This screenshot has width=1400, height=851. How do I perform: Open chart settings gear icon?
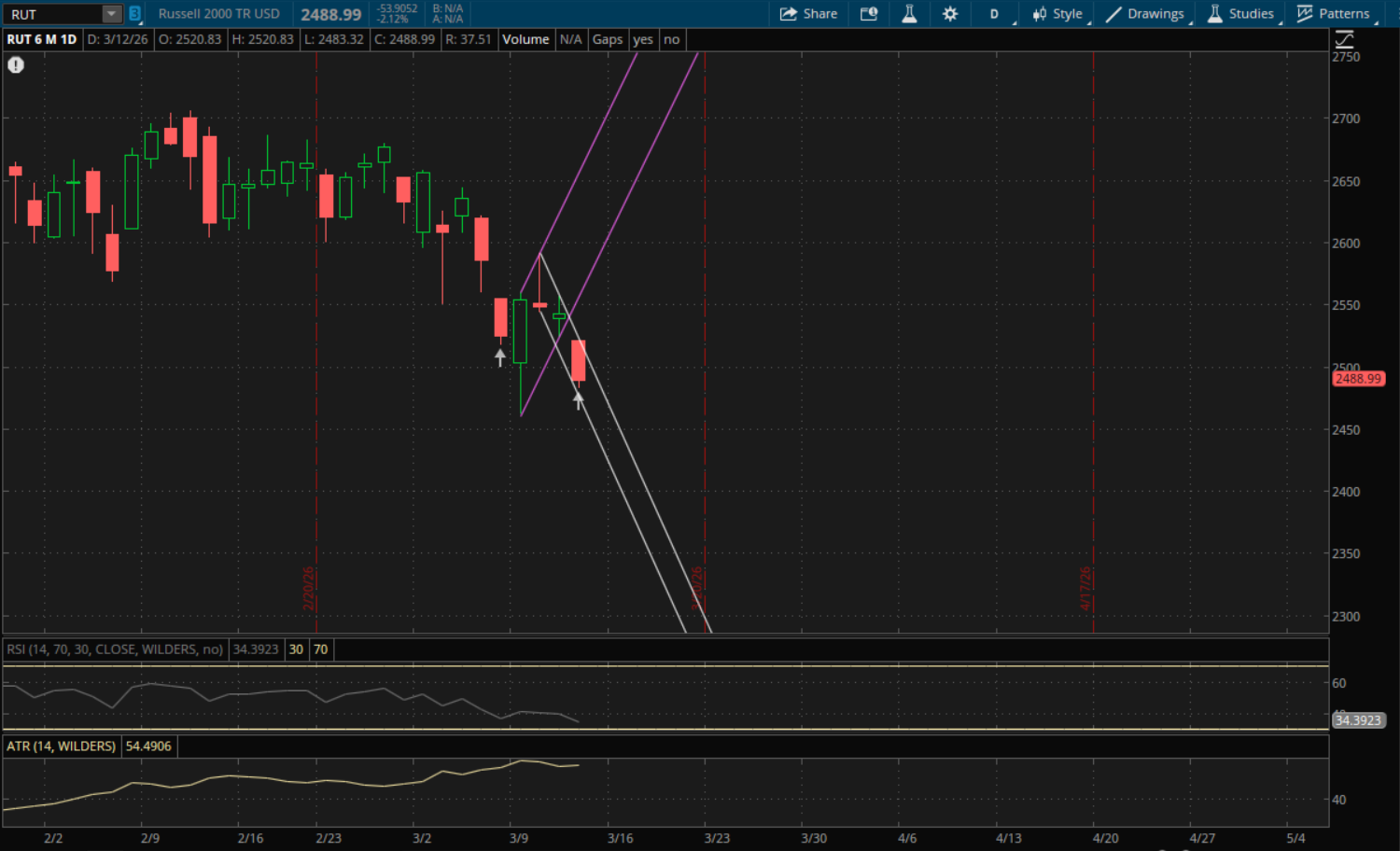[x=950, y=14]
